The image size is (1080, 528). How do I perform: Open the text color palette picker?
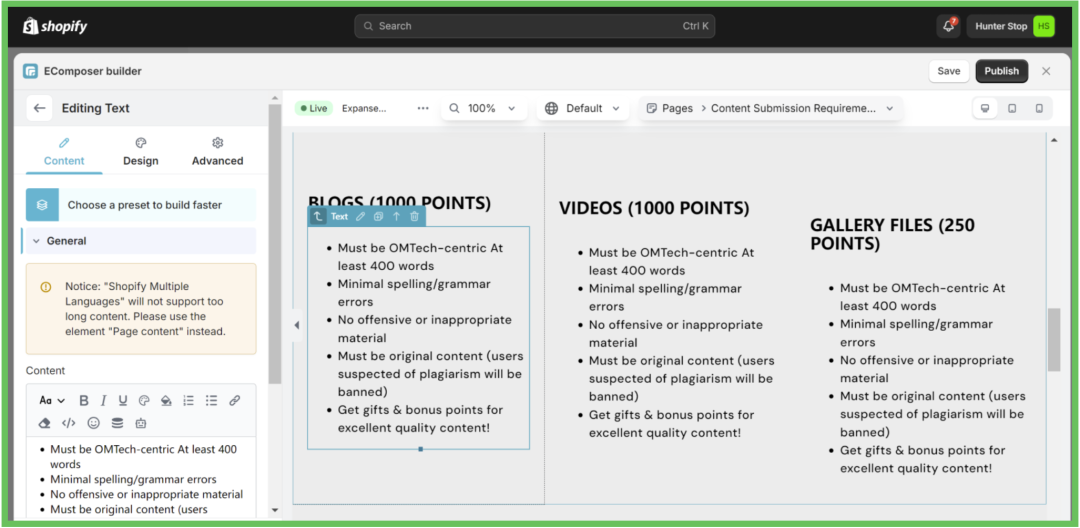pos(144,401)
